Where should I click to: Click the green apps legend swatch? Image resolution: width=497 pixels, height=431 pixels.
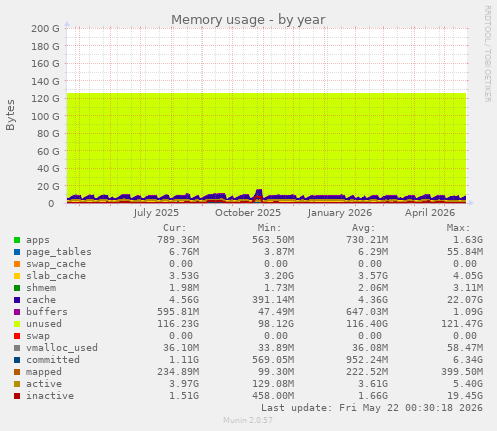coord(17,240)
